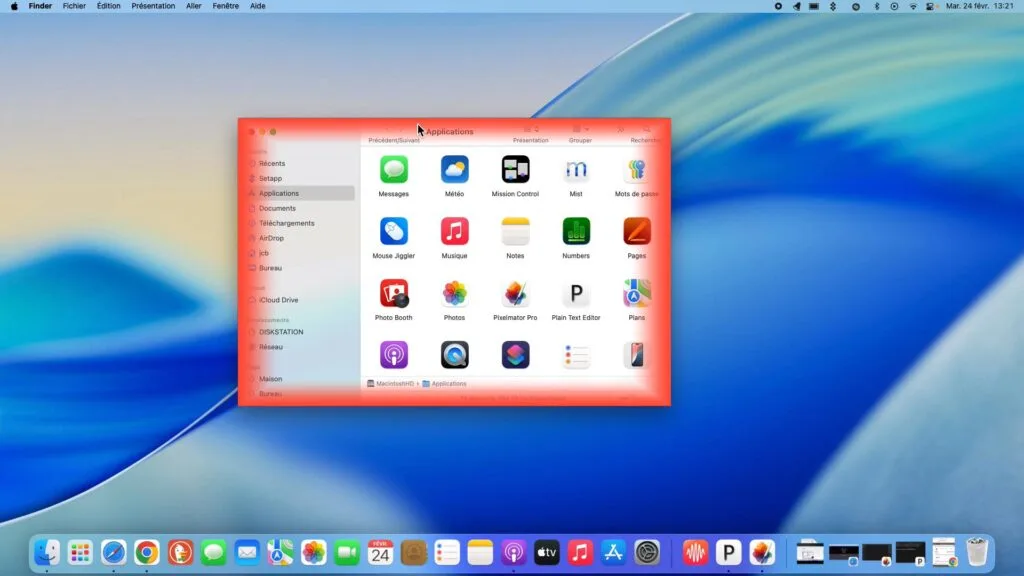Select purple Podcasts icon in Finder window
This screenshot has height=576, width=1024.
[x=394, y=355]
